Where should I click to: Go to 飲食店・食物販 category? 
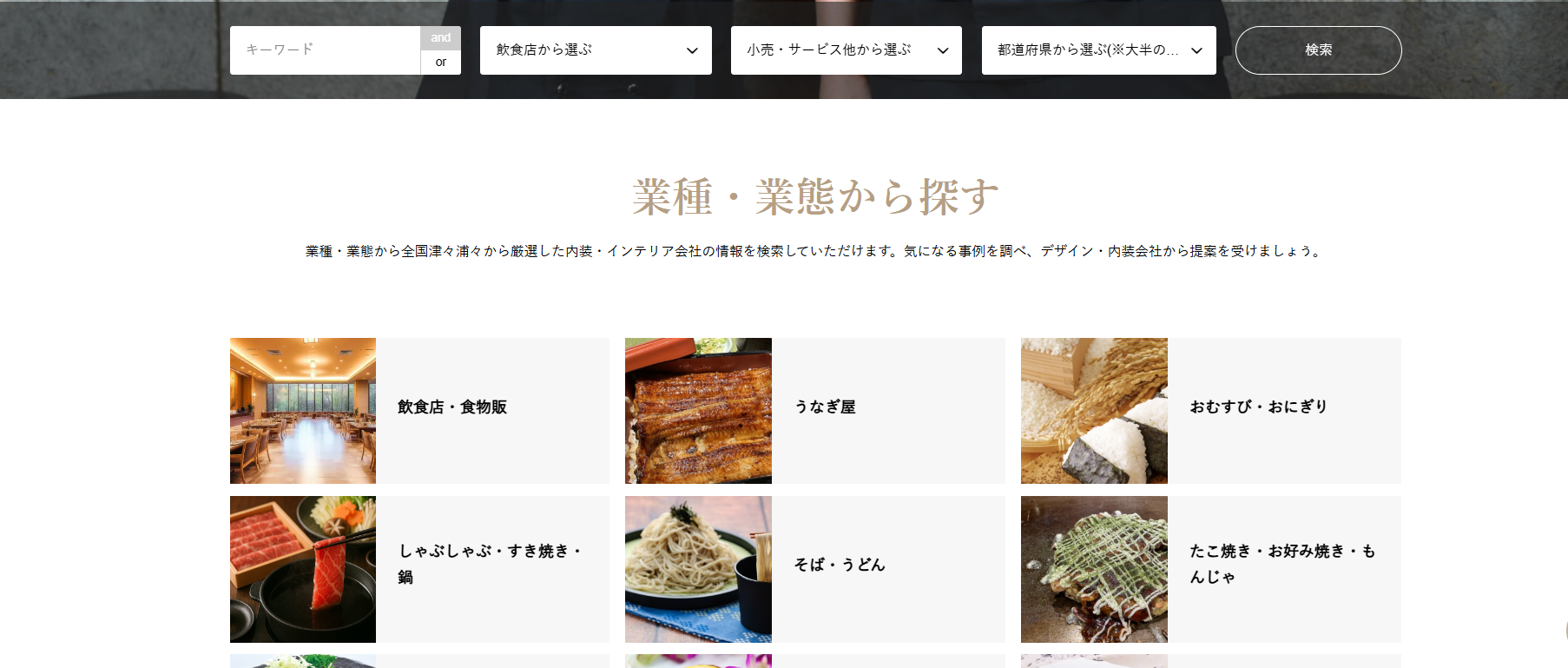tap(452, 407)
